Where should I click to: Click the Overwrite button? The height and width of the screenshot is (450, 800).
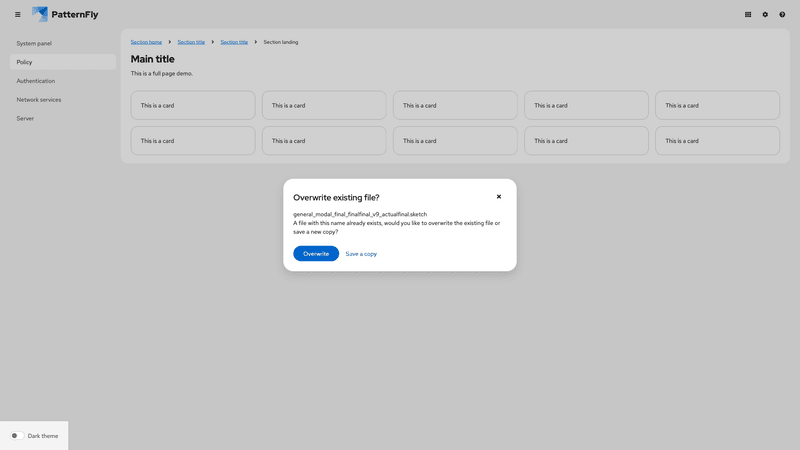coord(316,254)
